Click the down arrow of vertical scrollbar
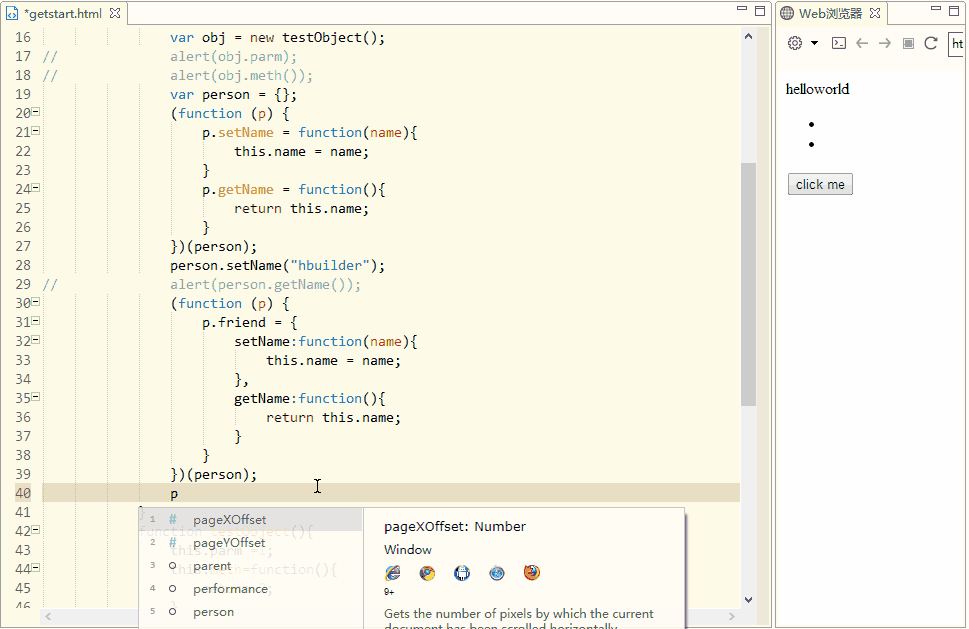The height and width of the screenshot is (629, 969). click(x=748, y=599)
